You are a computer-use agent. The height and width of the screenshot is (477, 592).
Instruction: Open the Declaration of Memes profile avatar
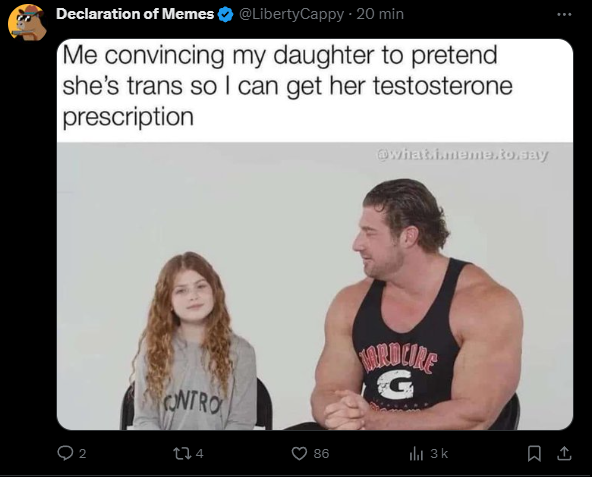[27, 22]
